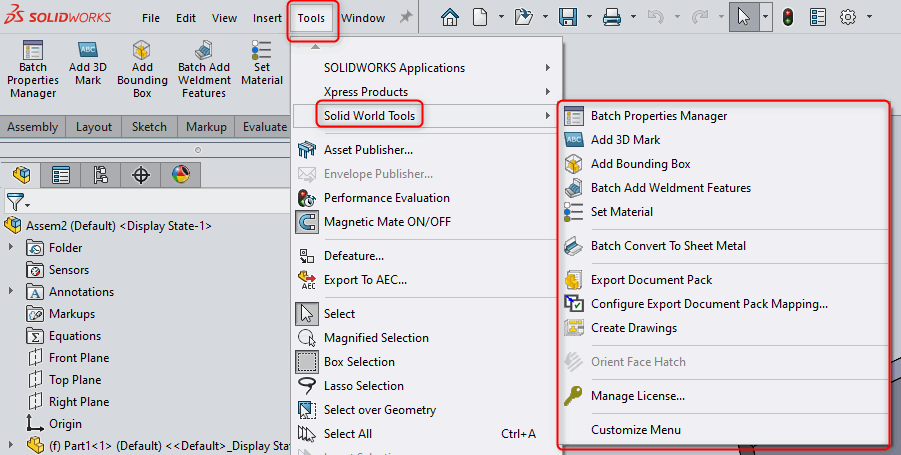
Task: Select the Front Plane tree item
Action: pyautogui.click(x=78, y=358)
